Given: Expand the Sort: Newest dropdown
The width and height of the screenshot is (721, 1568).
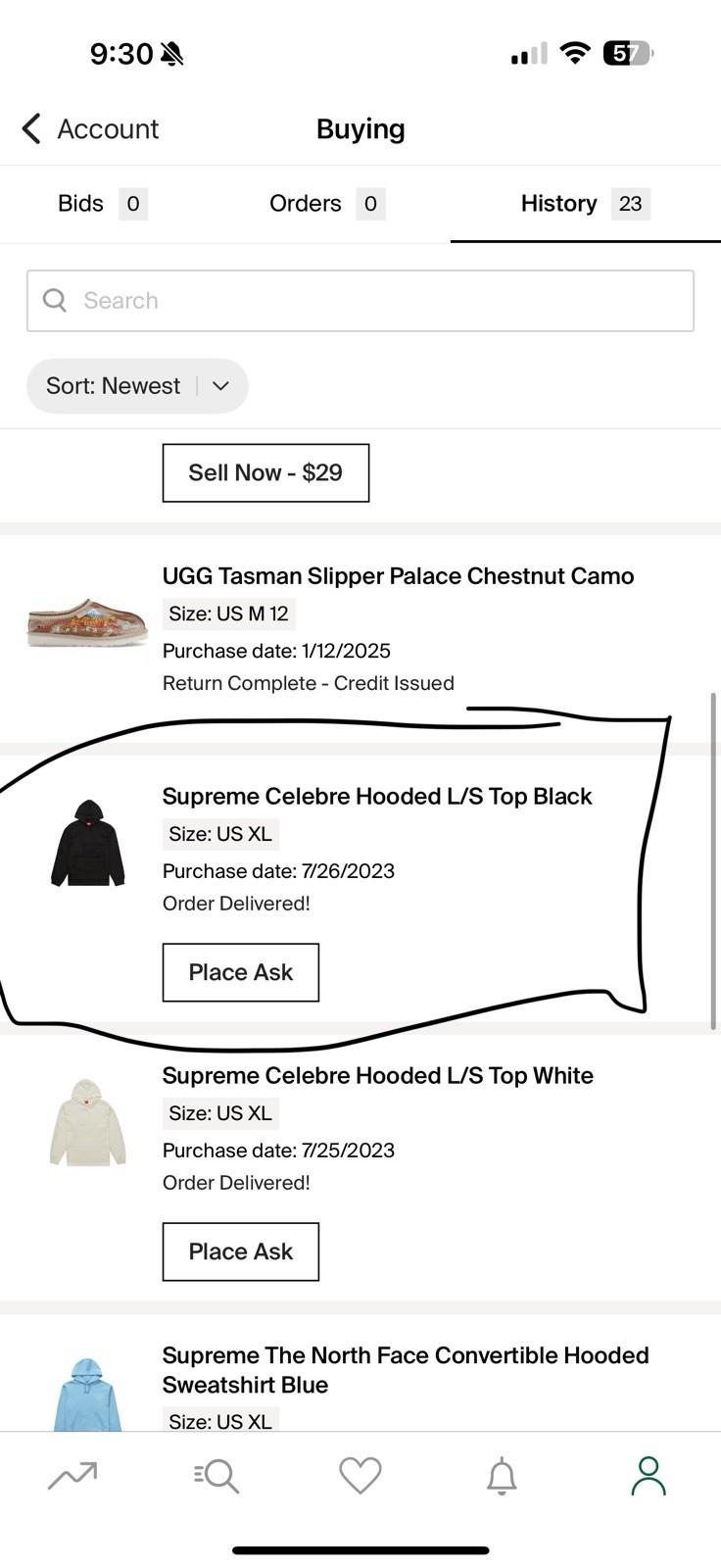Looking at the screenshot, I should pyautogui.click(x=137, y=385).
